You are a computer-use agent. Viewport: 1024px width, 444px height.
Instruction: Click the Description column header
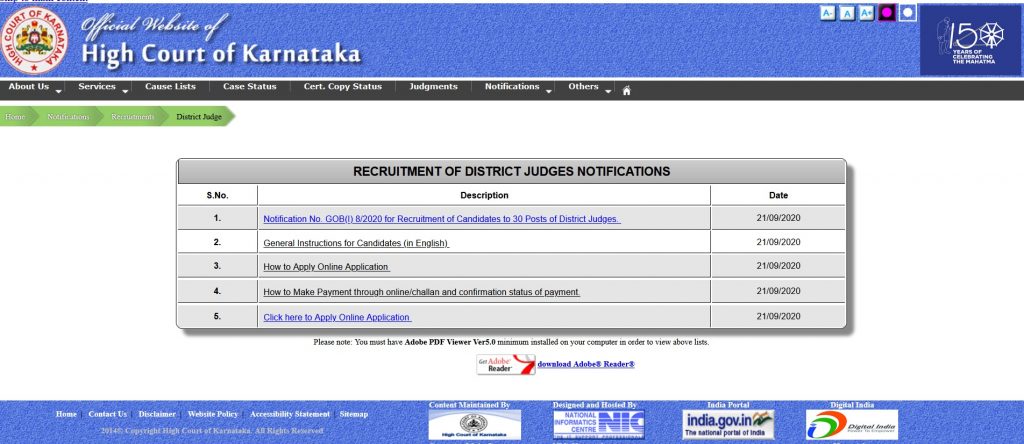[484, 195]
